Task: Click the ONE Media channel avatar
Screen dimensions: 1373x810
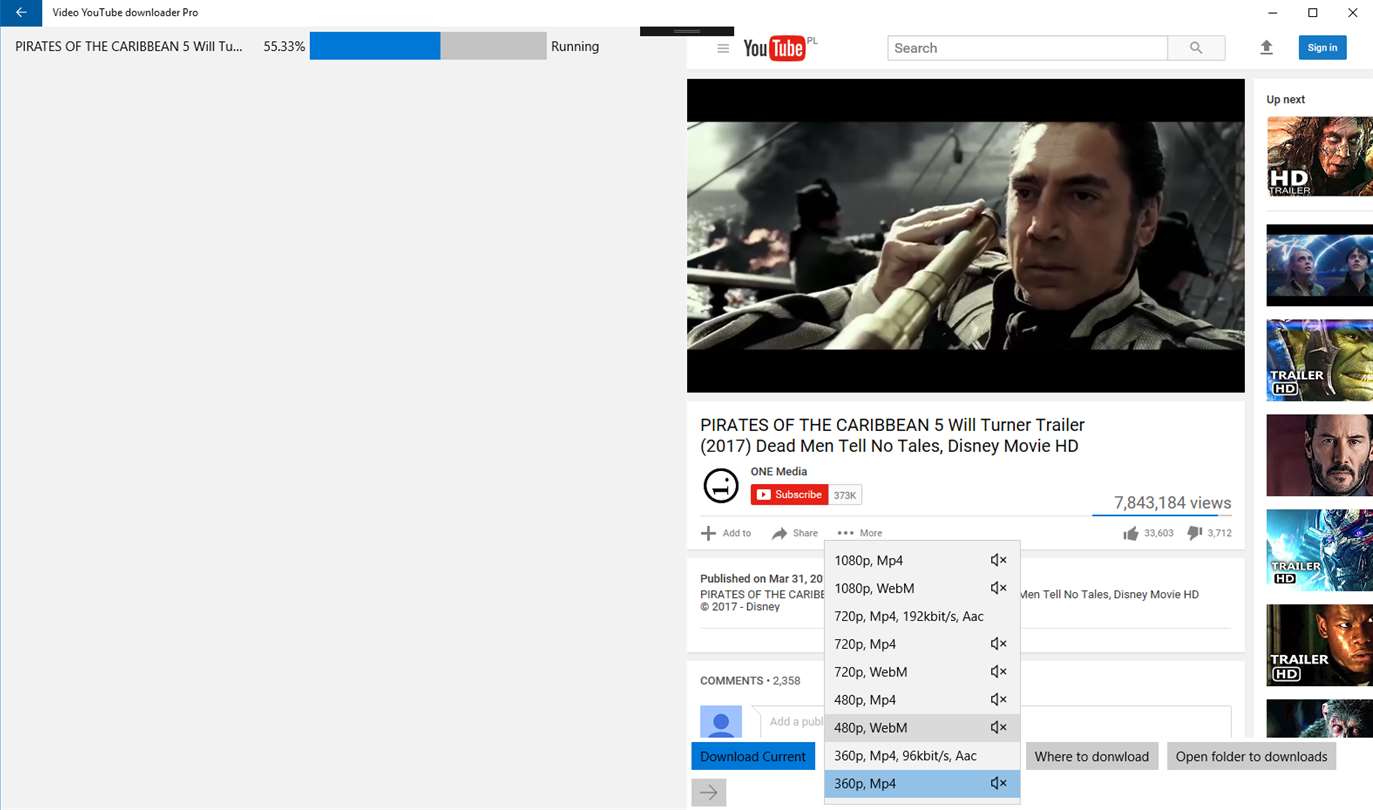Action: pos(720,486)
